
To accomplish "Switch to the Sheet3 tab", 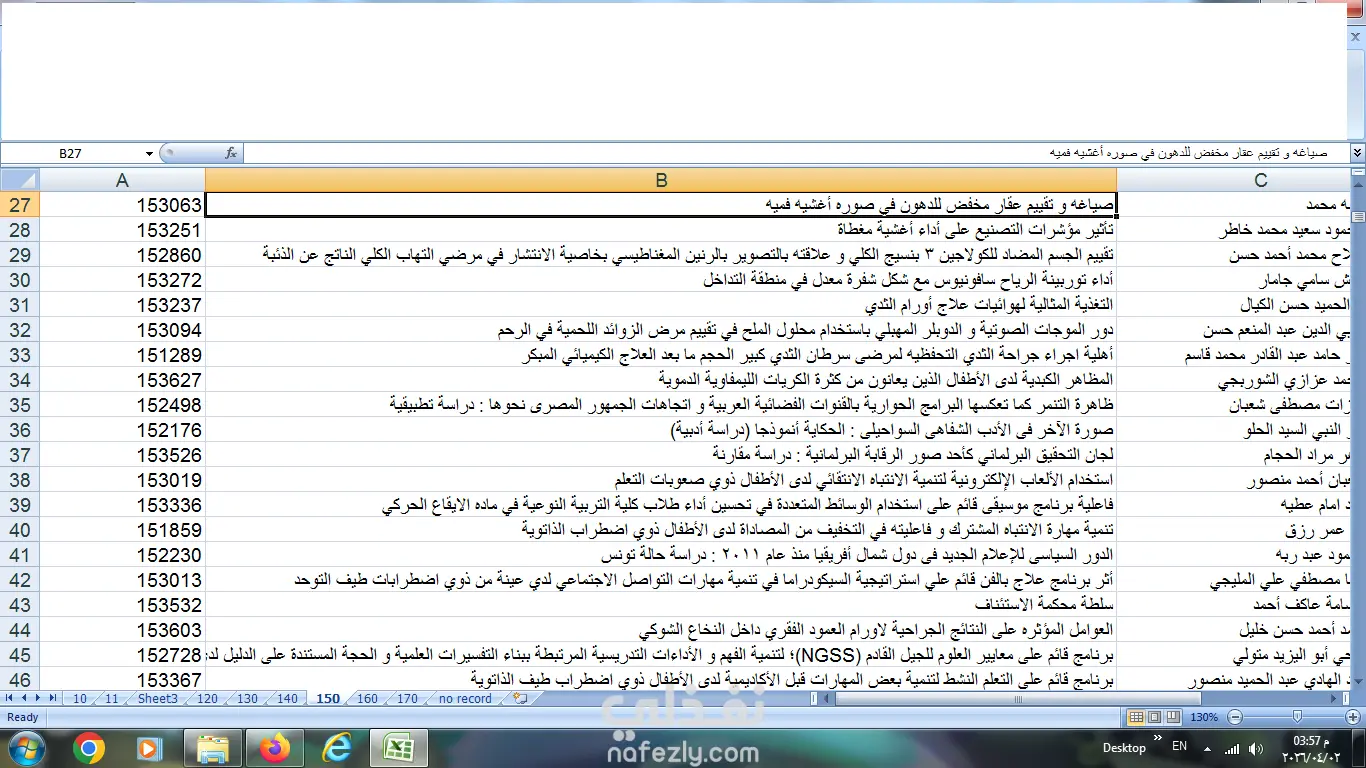I will [158, 699].
